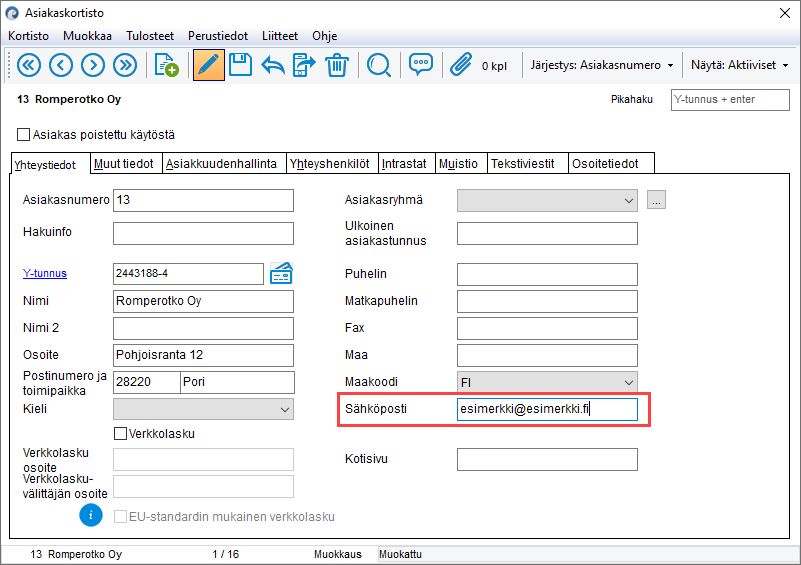
Task: Jump to the last customer record
Action: click(x=125, y=65)
